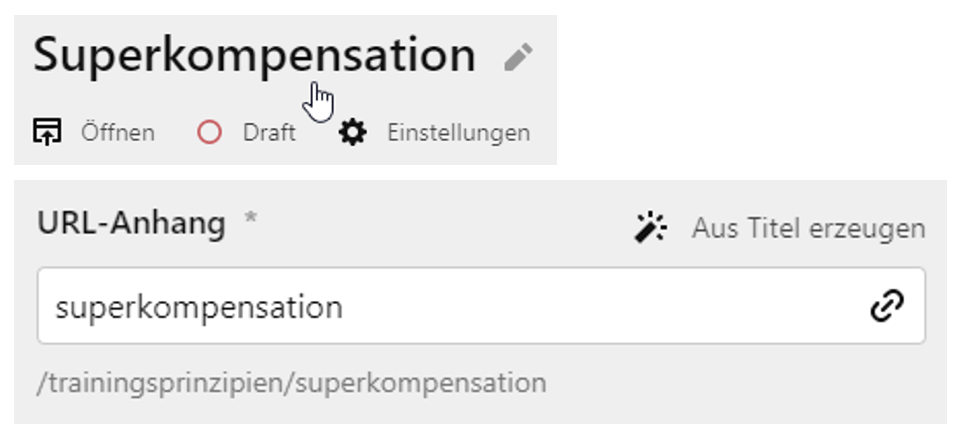Click the final superkompensation segment of the path
Viewport: 962px width, 439px height.
pyautogui.click(x=420, y=383)
